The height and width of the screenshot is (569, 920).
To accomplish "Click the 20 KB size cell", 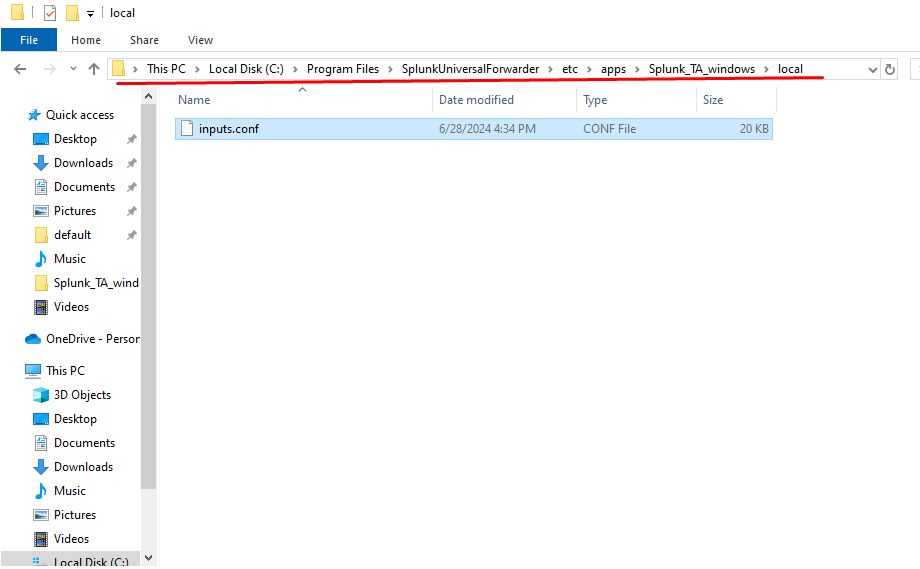I will 754,129.
